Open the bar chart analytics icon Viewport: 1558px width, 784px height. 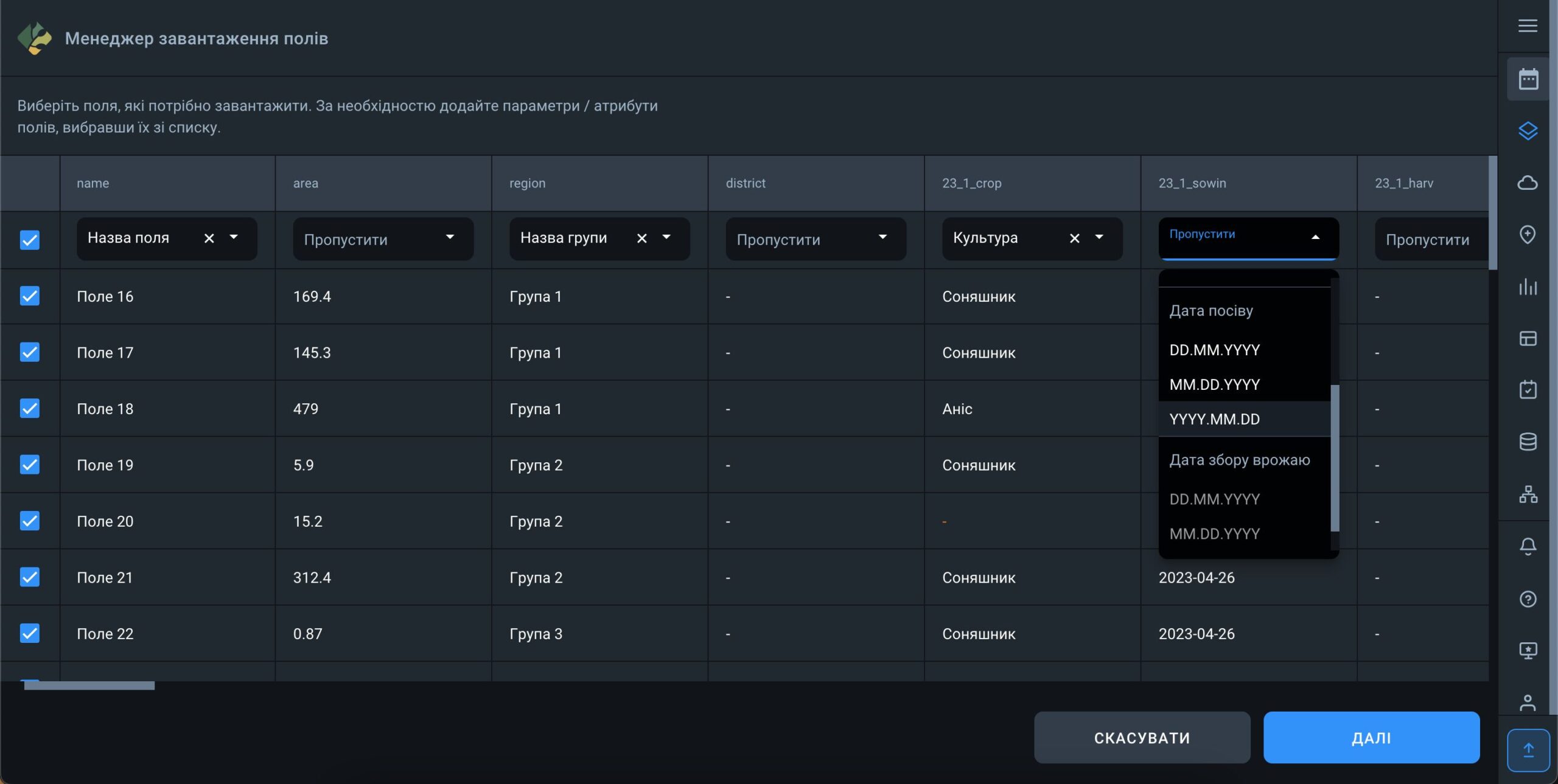click(x=1528, y=286)
